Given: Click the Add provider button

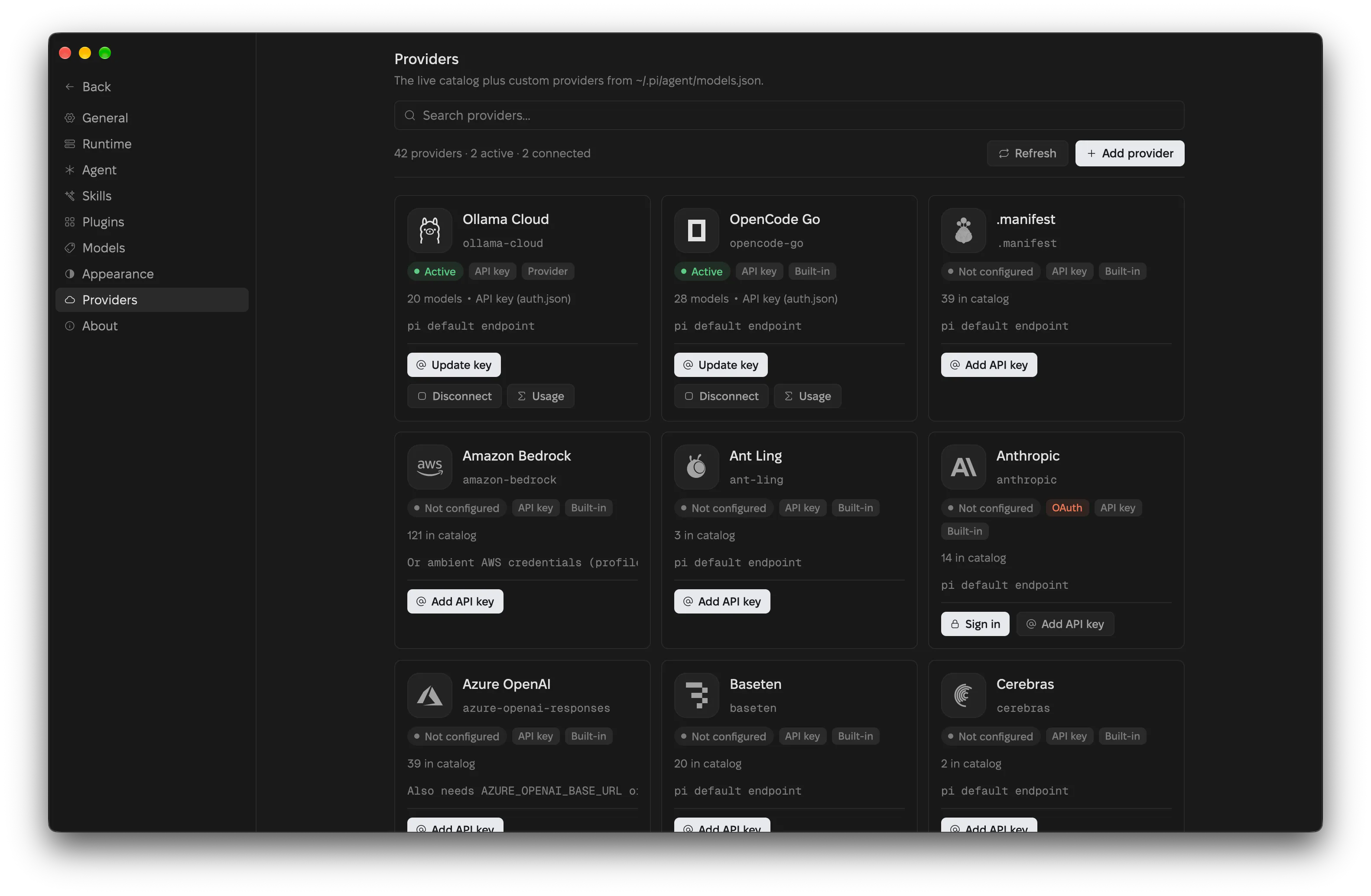Looking at the screenshot, I should [1130, 154].
